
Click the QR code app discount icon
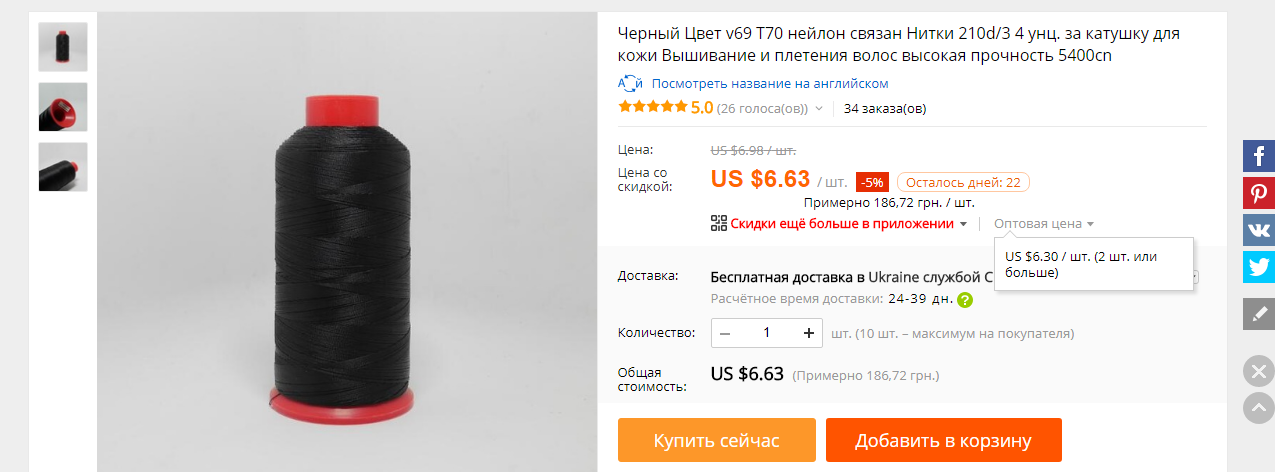[x=719, y=223]
